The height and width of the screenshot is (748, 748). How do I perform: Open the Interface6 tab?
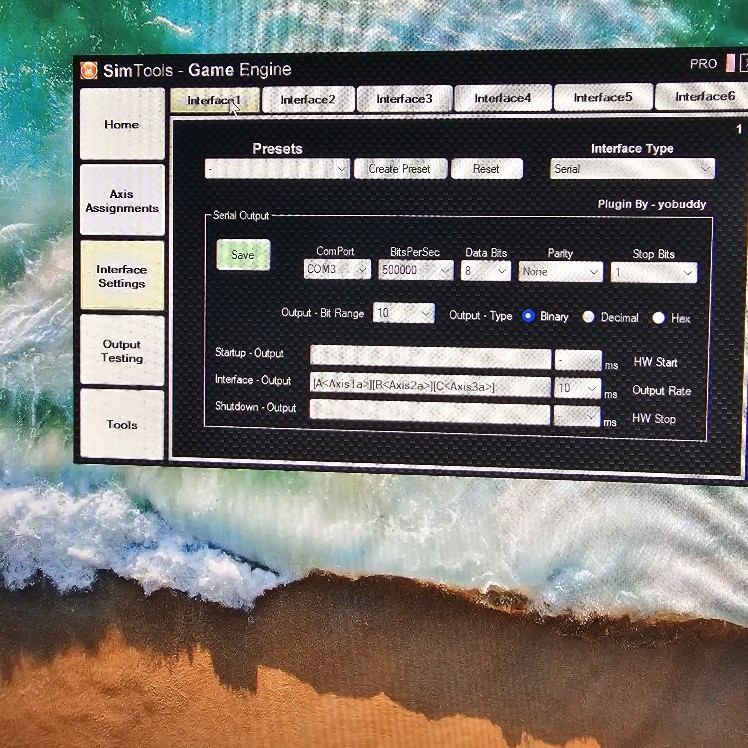[x=702, y=96]
